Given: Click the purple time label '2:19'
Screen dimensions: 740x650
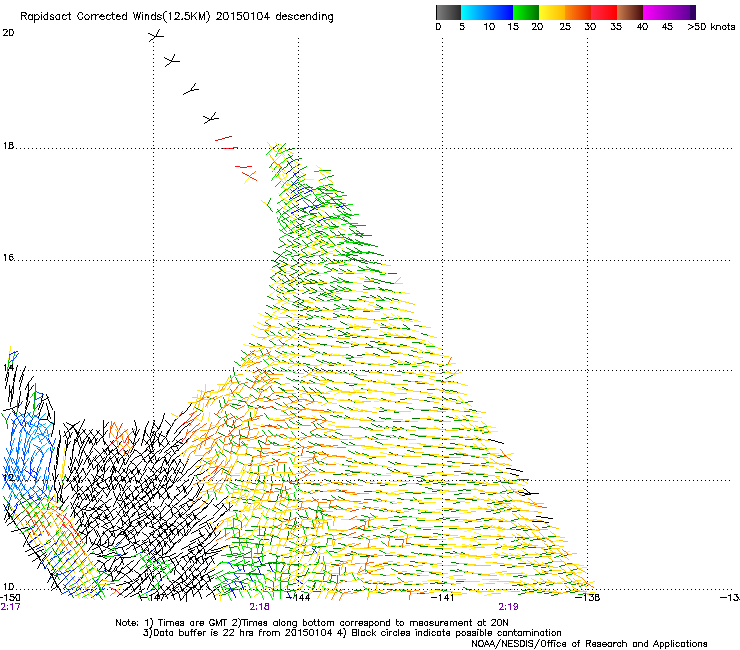Looking at the screenshot, I should pos(508,607).
